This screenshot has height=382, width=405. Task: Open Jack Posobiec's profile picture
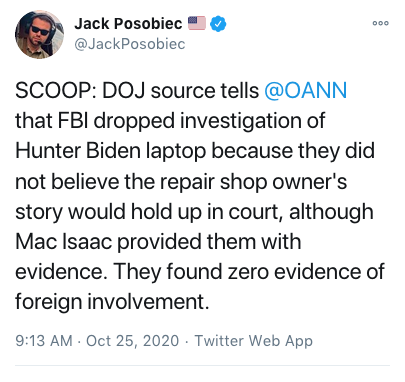tap(39, 34)
